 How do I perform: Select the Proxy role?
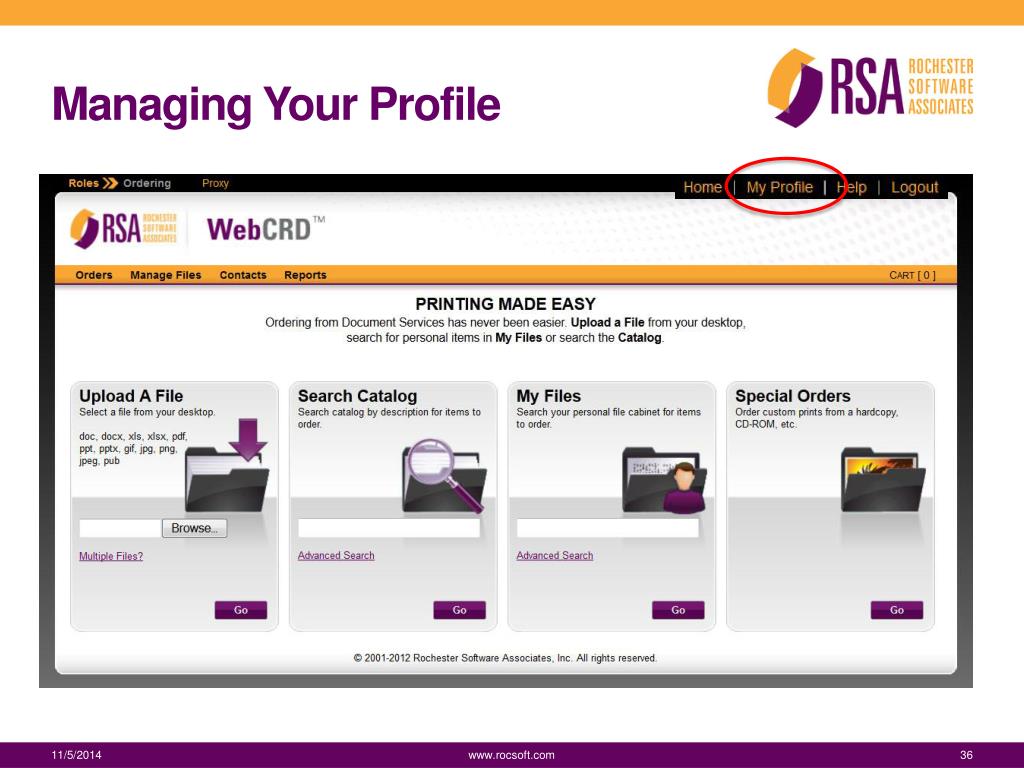216,184
